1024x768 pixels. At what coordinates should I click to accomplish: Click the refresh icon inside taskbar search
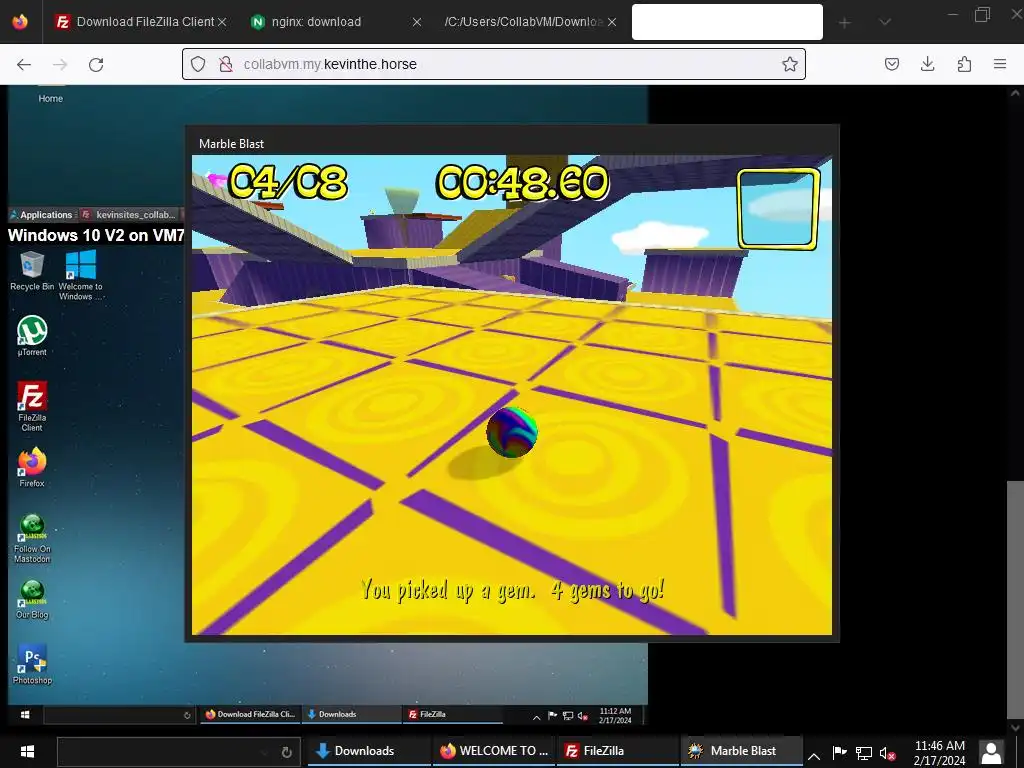pos(286,752)
